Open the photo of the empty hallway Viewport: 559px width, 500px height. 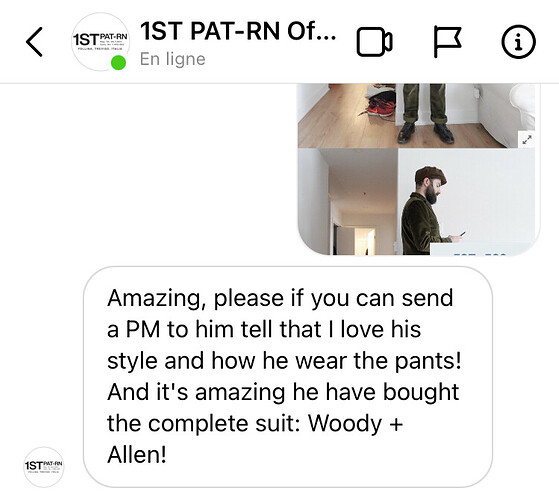click(348, 202)
